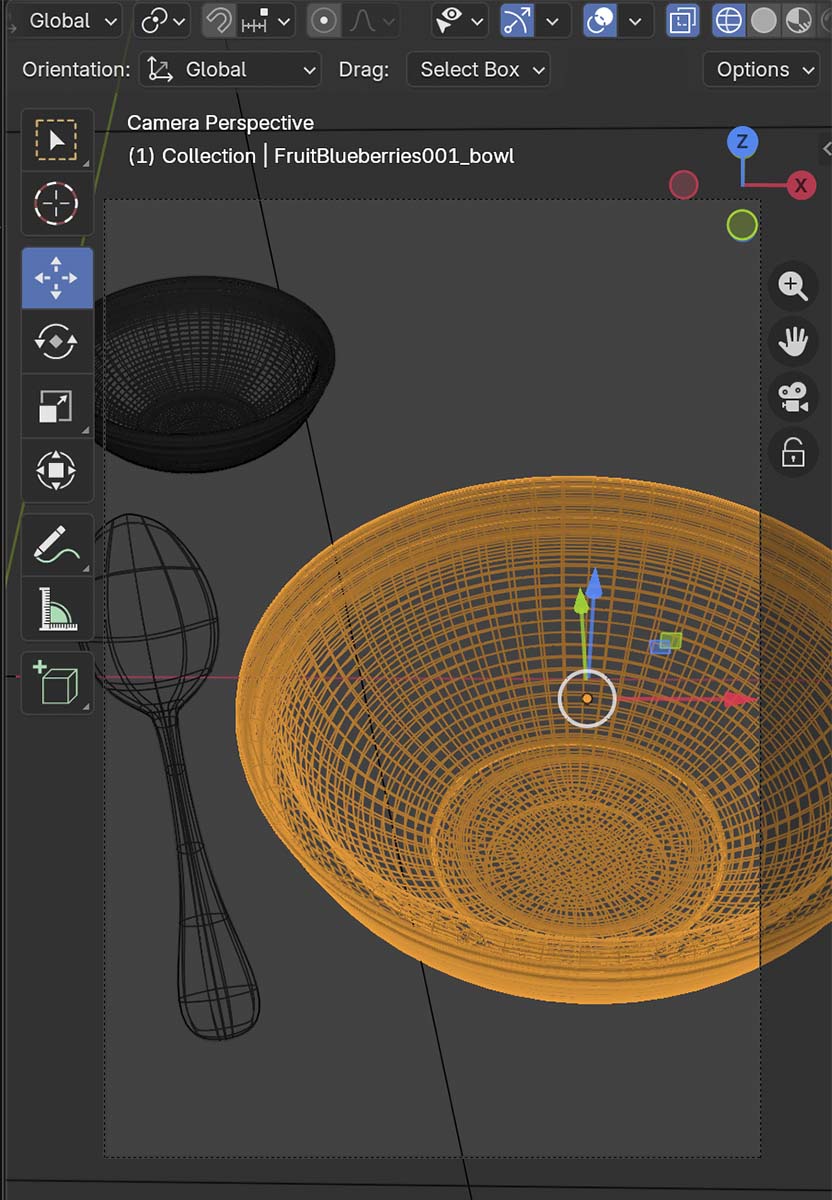This screenshot has height=1200, width=832.
Task: Activate the Cursor tool
Action: tap(57, 204)
